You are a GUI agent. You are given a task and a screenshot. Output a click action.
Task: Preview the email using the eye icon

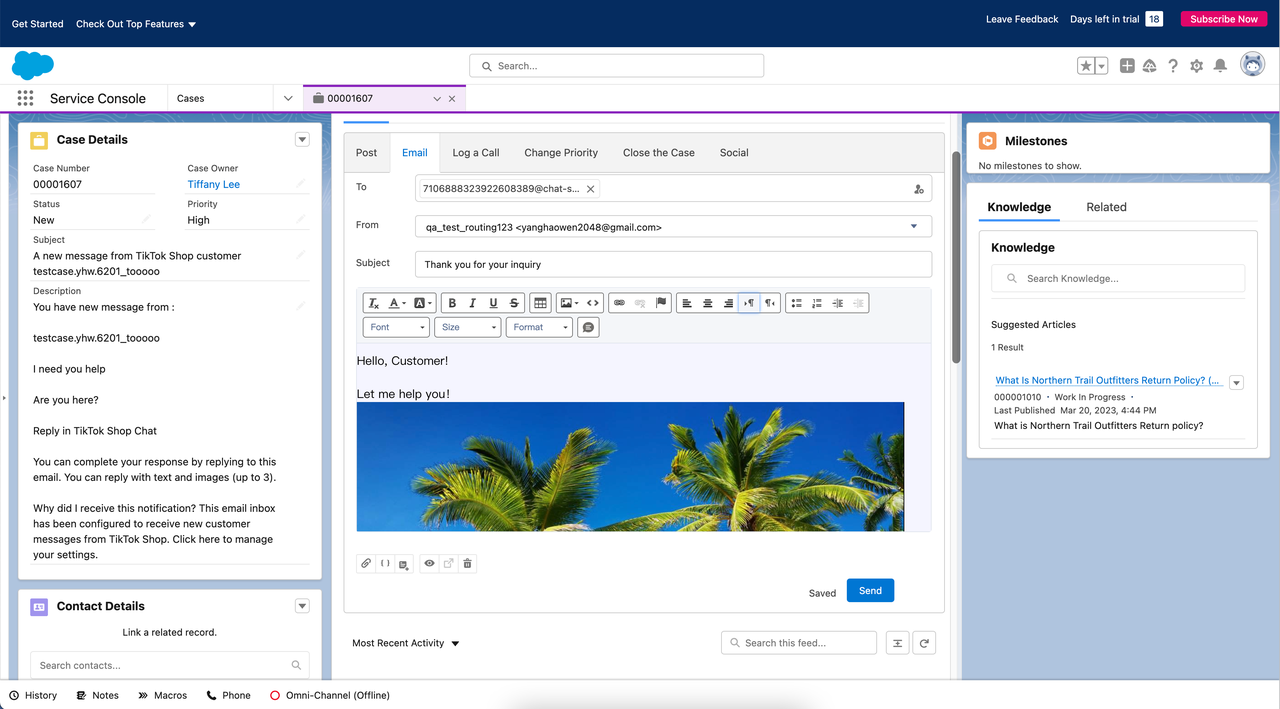pyautogui.click(x=429, y=564)
